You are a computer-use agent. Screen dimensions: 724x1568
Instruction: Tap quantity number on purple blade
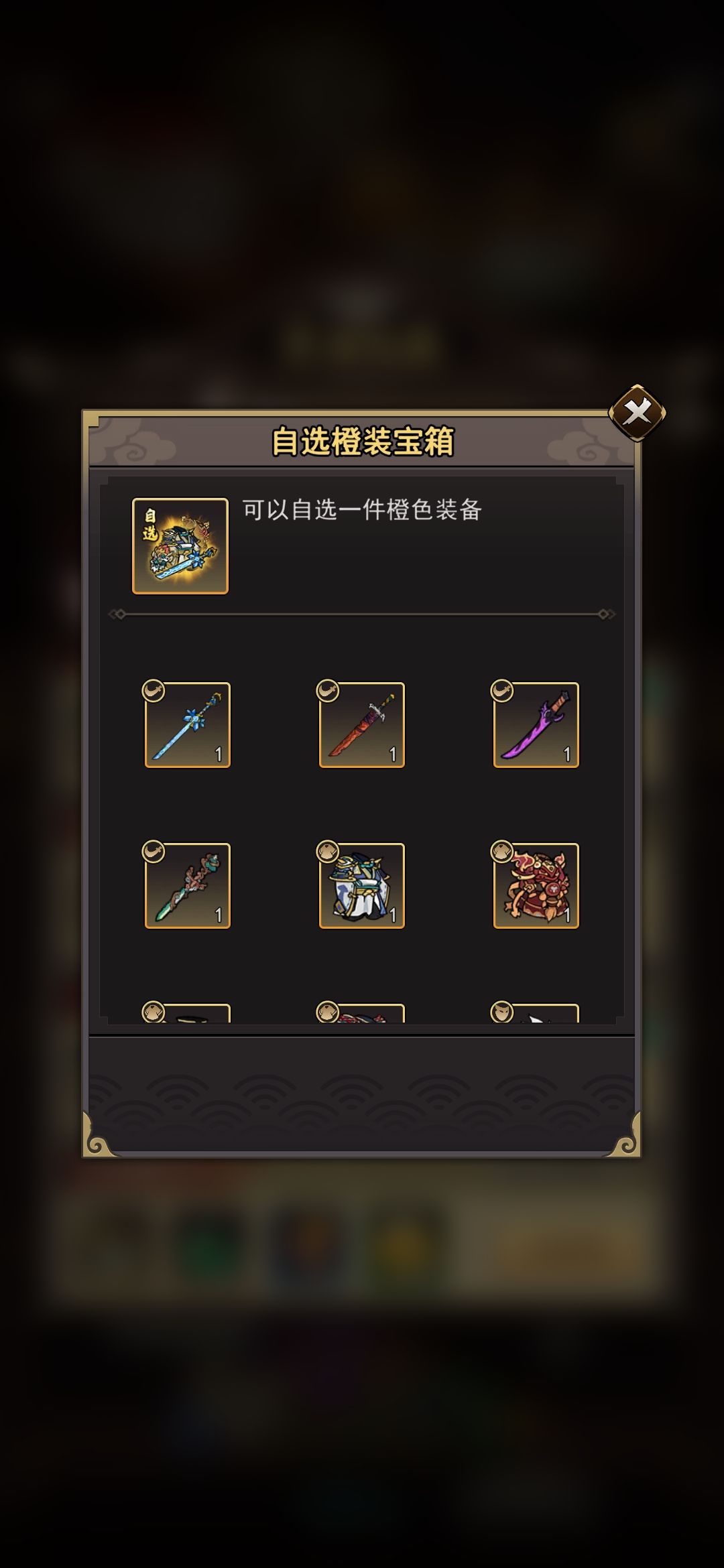(566, 755)
